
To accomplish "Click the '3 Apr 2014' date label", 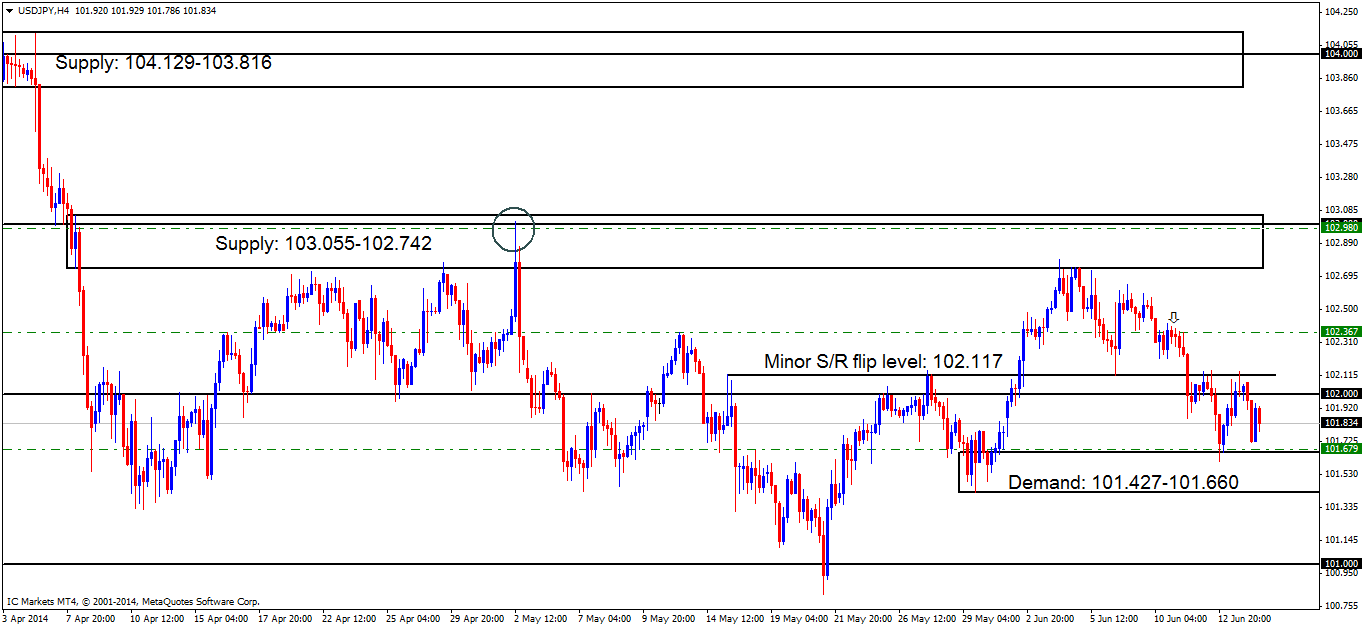I will 26,619.
